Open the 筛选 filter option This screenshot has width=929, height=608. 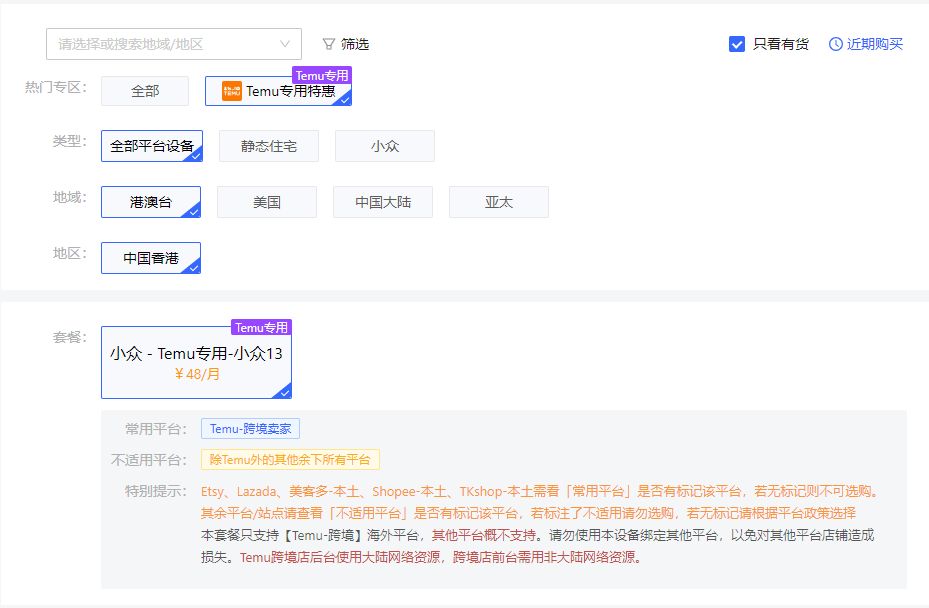tap(346, 44)
